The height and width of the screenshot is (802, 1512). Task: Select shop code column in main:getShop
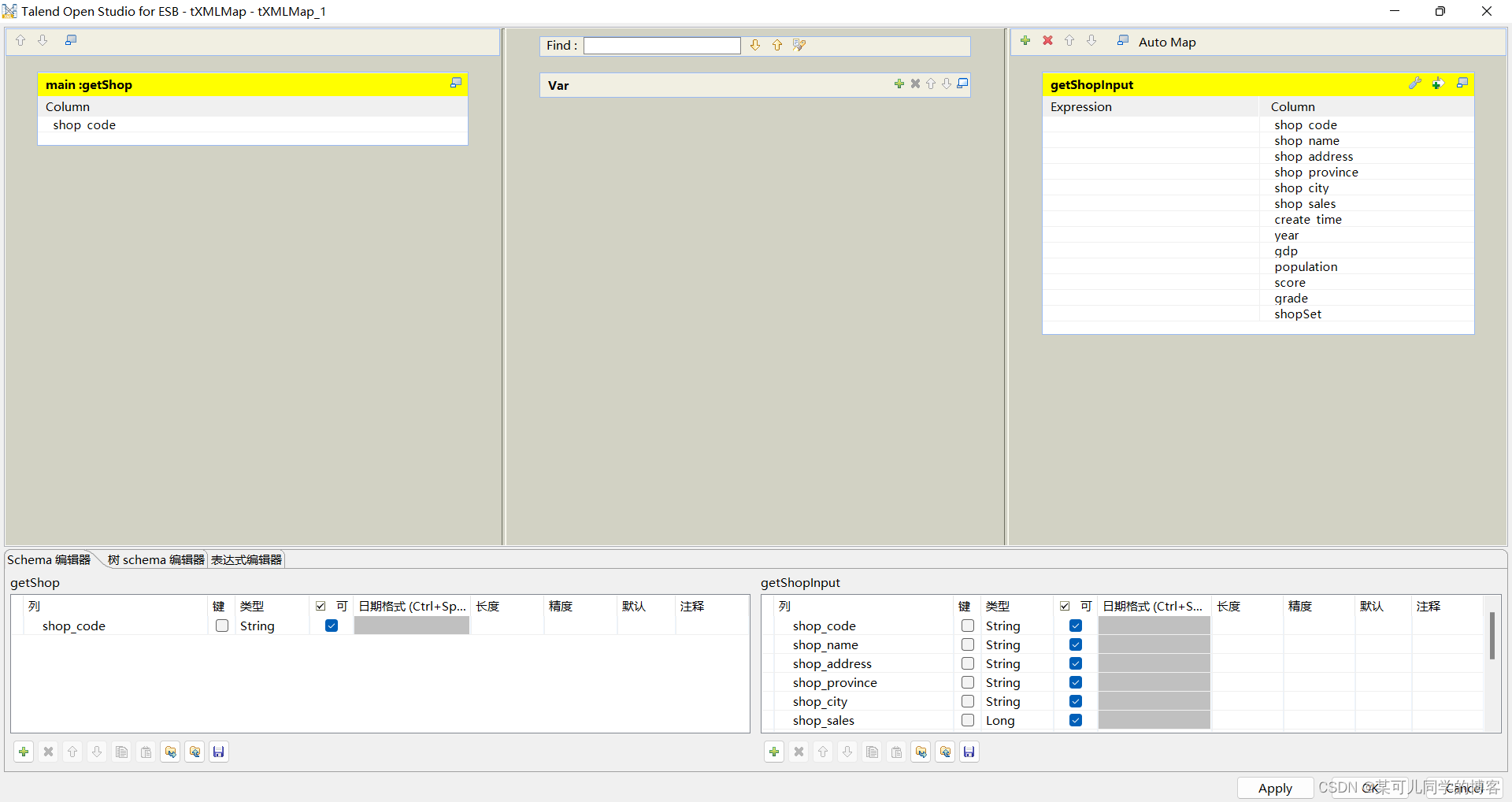(x=253, y=125)
